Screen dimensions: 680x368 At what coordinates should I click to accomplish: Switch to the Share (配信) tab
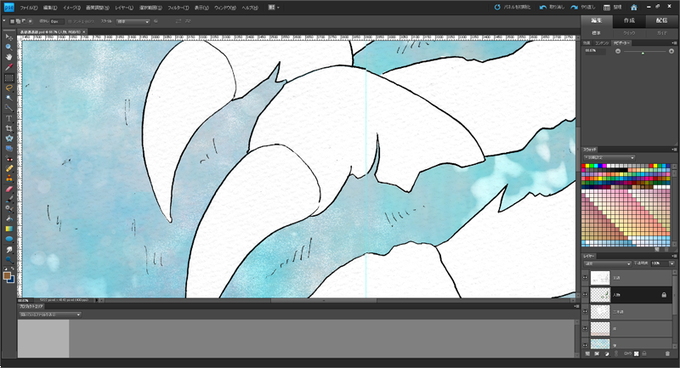pos(661,21)
